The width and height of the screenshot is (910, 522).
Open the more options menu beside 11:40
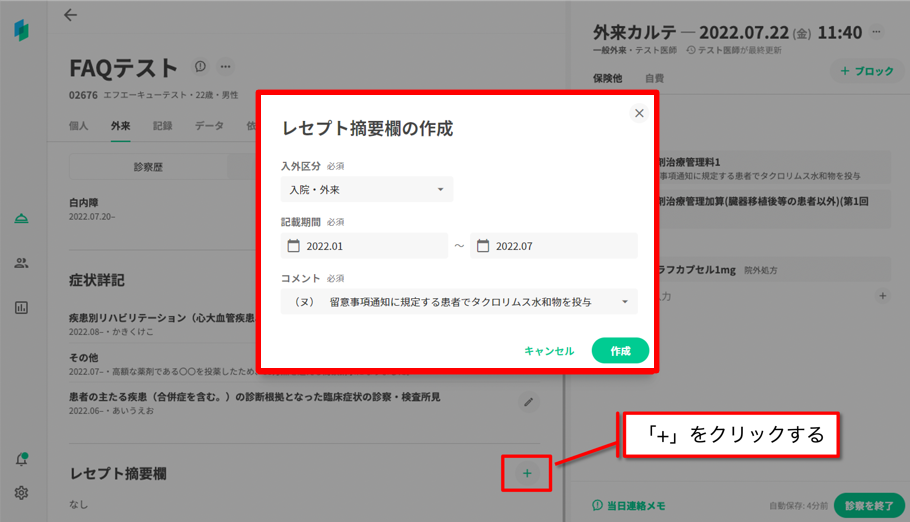pyautogui.click(x=876, y=32)
